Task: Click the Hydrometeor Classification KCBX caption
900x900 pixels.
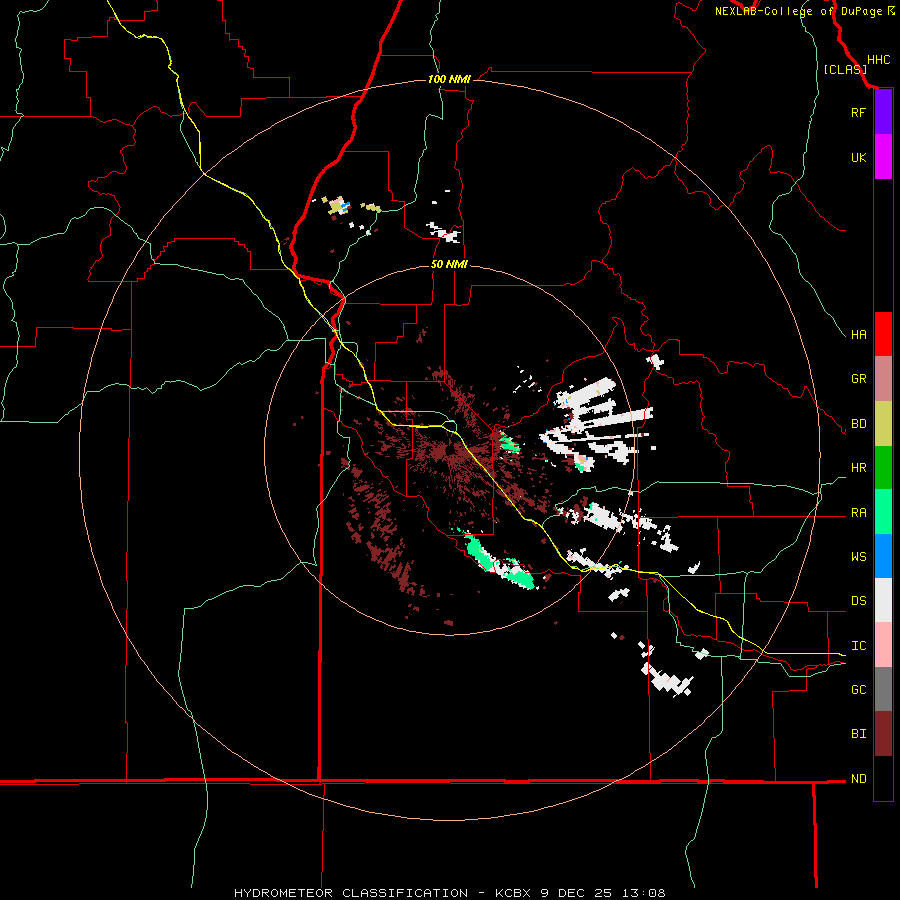Action: coord(449,893)
